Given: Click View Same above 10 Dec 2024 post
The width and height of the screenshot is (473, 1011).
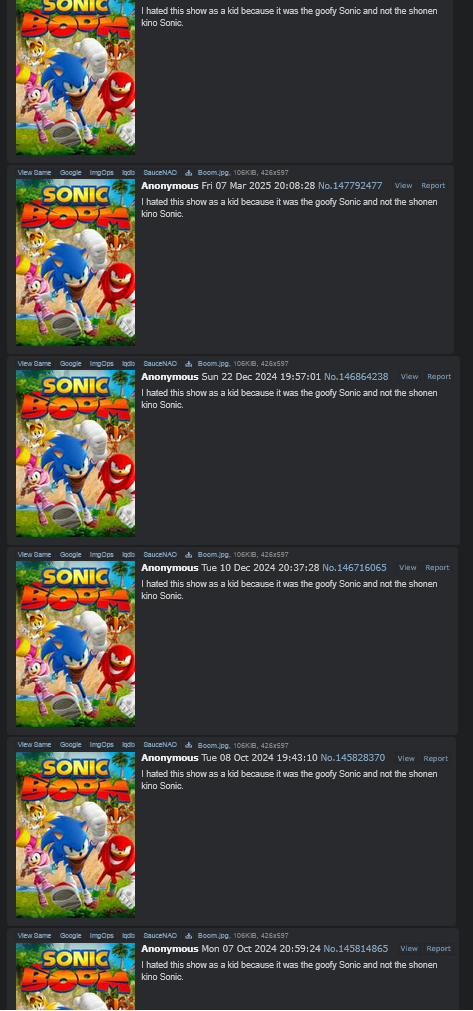Looking at the screenshot, I should click(34, 555).
